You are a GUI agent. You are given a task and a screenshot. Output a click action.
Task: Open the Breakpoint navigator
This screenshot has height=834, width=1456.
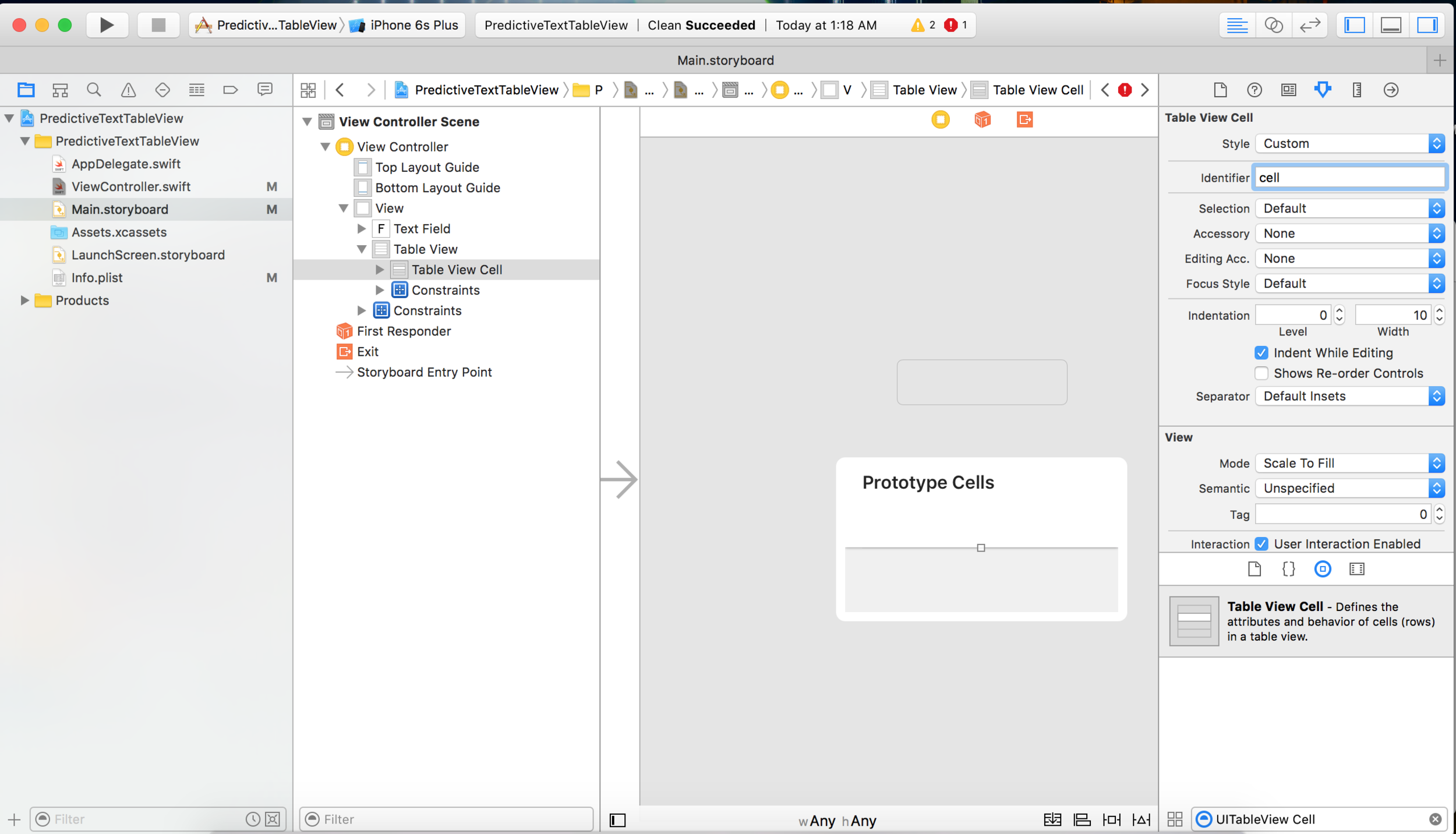pyautogui.click(x=231, y=90)
